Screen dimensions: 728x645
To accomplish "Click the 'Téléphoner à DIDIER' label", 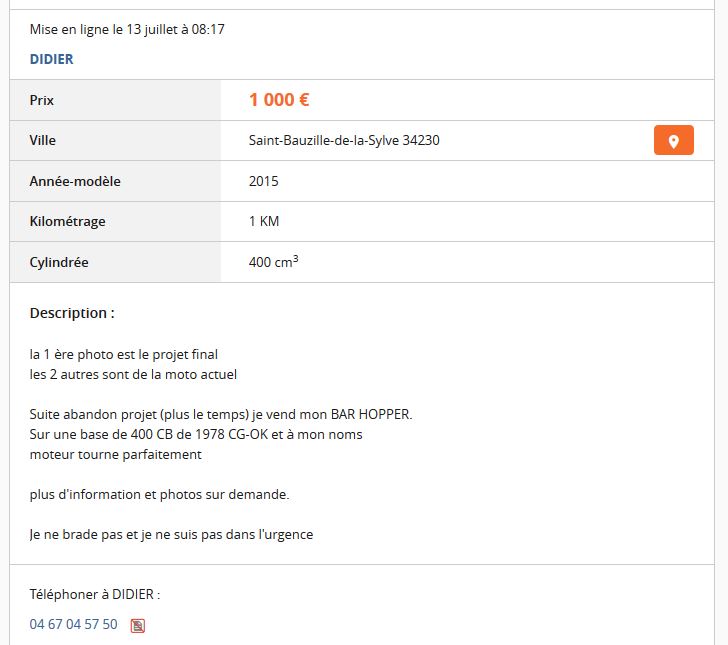I will click(95, 594).
